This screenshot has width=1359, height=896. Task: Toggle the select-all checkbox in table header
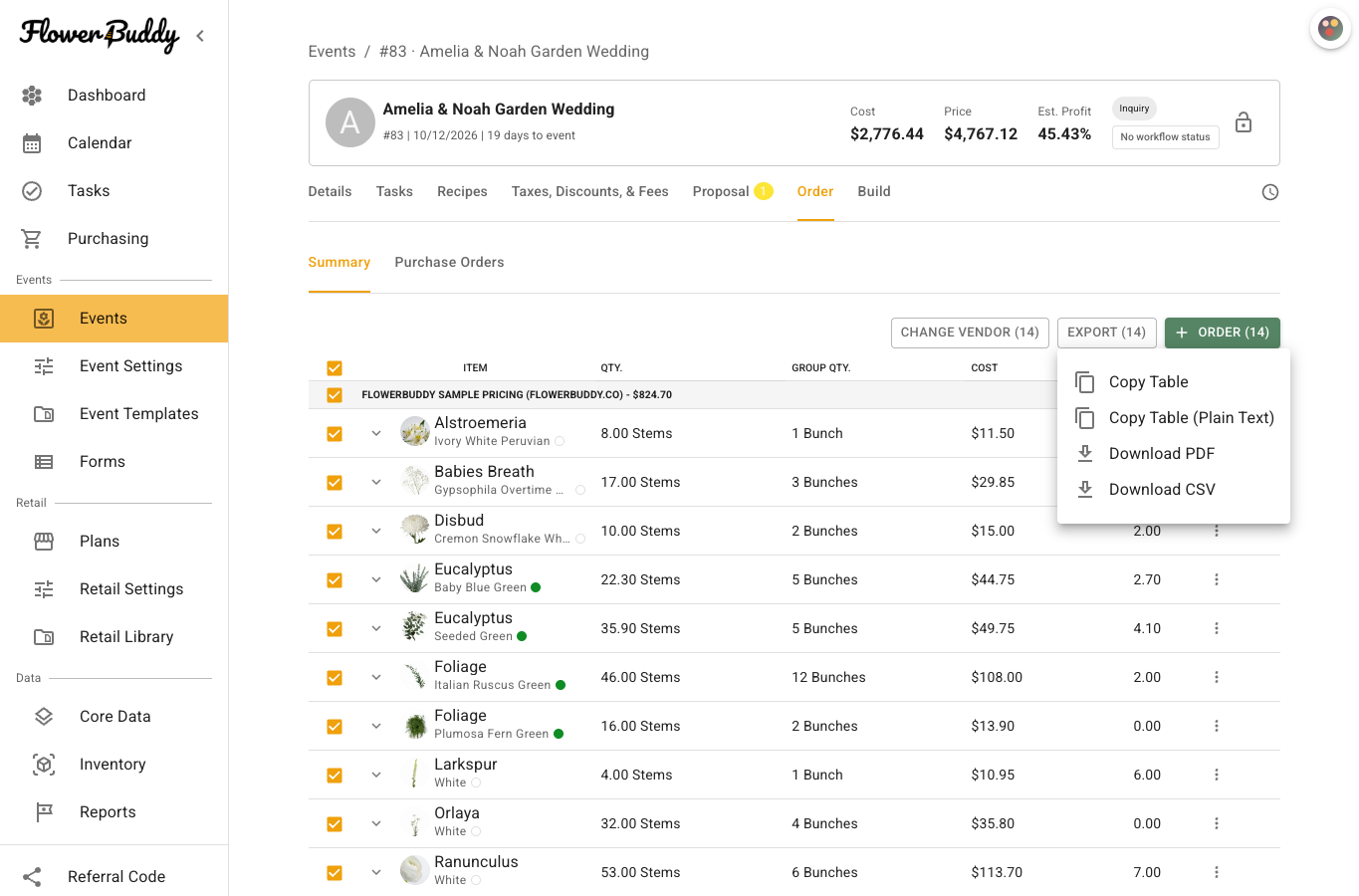click(335, 368)
